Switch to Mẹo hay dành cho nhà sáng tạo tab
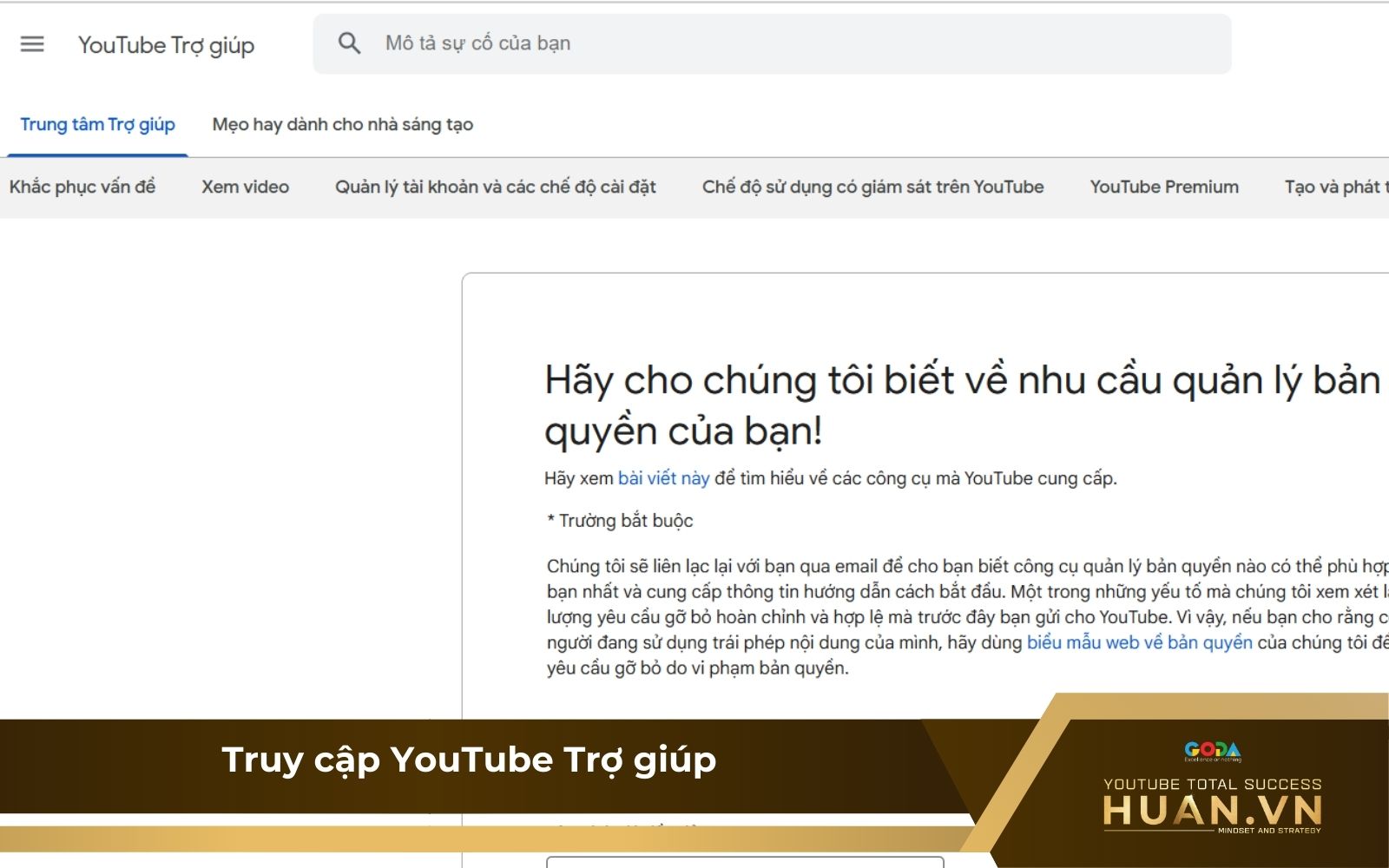The height and width of the screenshot is (868, 1389). click(343, 124)
